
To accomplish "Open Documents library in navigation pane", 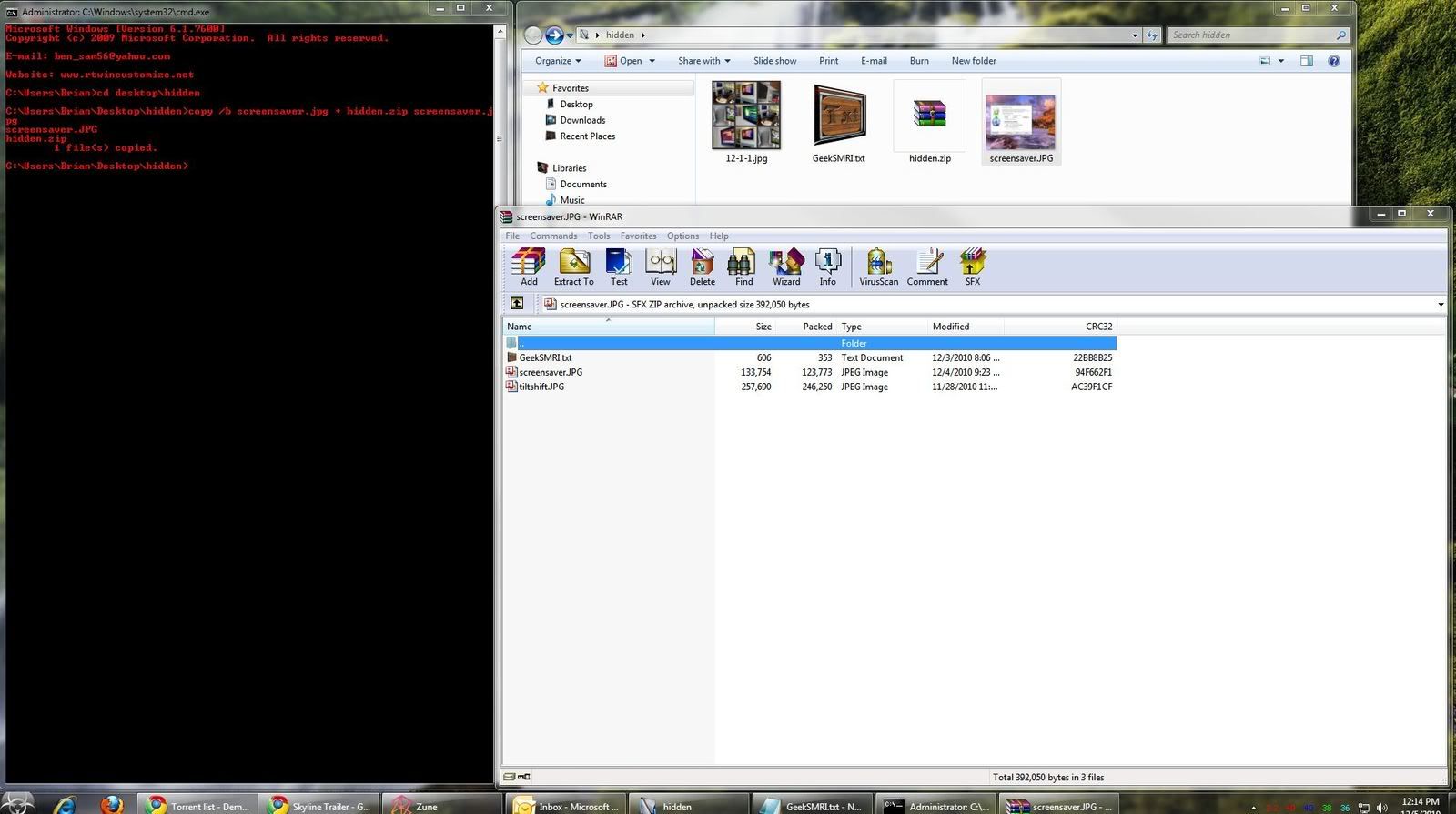I will (x=582, y=185).
